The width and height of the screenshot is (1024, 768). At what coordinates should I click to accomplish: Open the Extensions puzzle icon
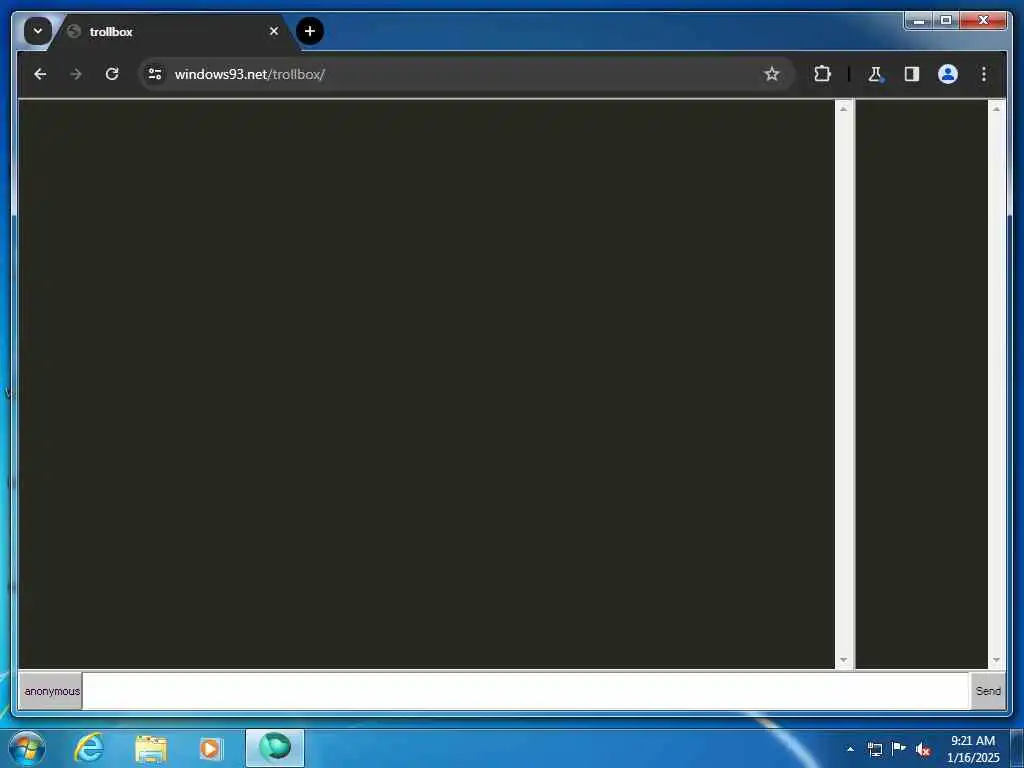pyautogui.click(x=822, y=74)
